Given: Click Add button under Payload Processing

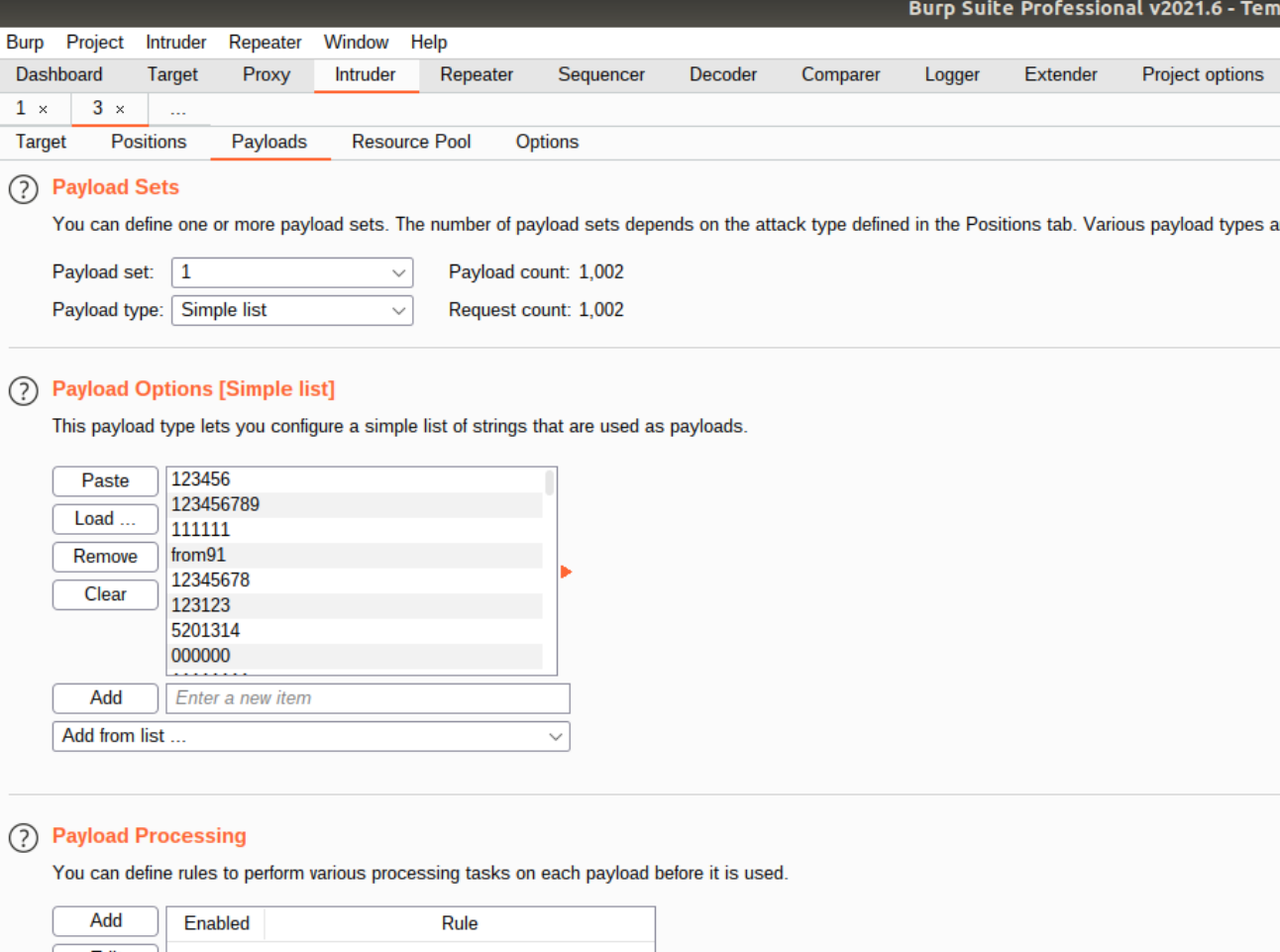Looking at the screenshot, I should (105, 921).
